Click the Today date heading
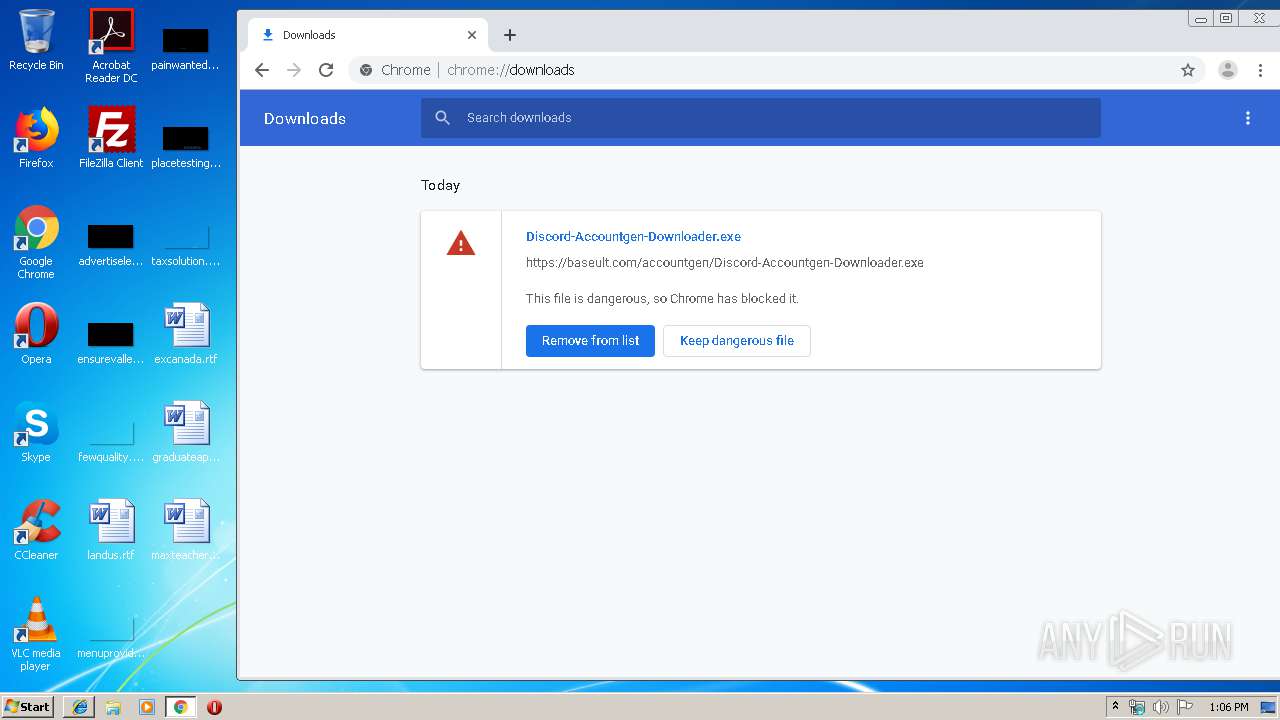The height and width of the screenshot is (720, 1280). (x=440, y=186)
